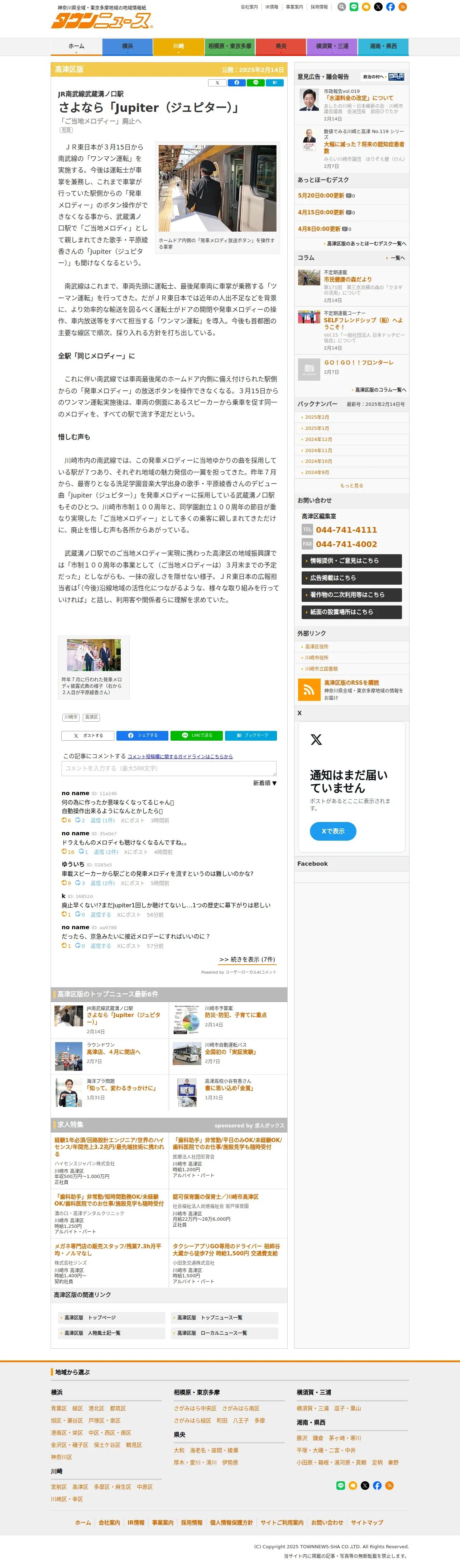Select the 横浜 navigation tab

pos(127,47)
